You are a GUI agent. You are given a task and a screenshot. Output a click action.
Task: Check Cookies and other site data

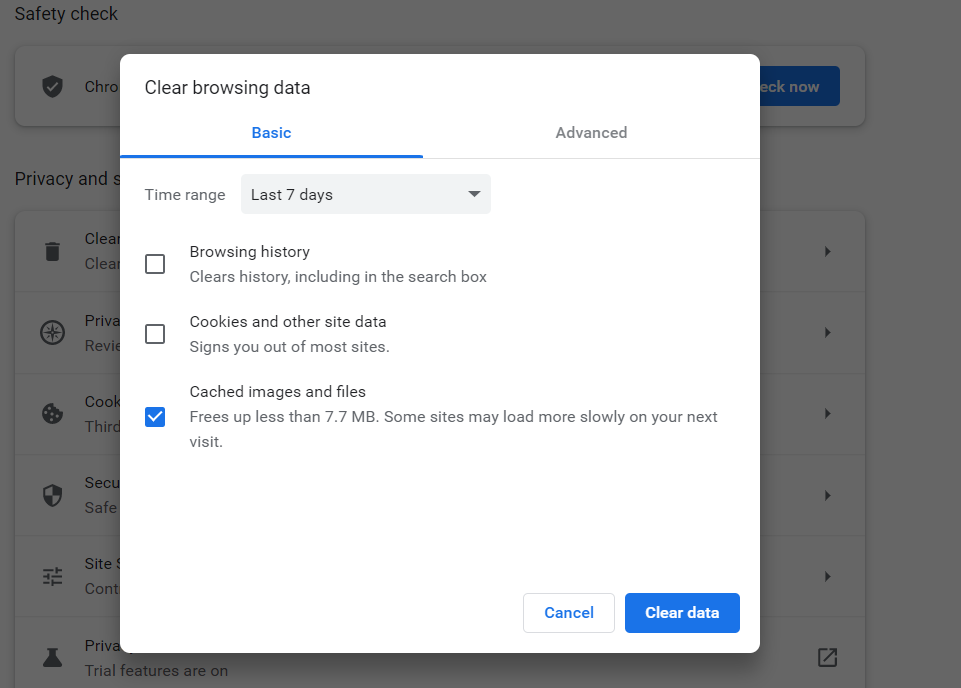155,333
